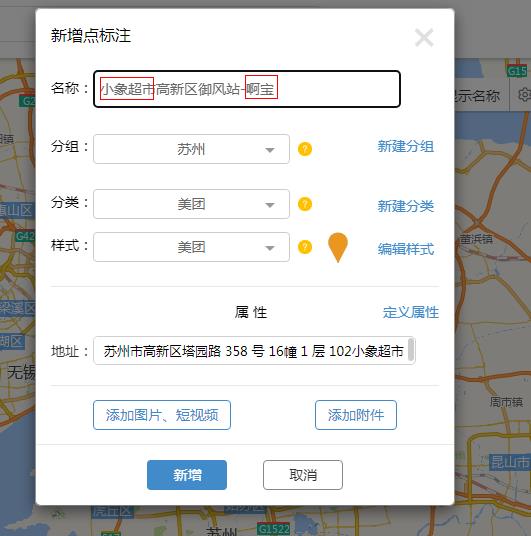Image resolution: width=531 pixels, height=536 pixels.
Task: Click the help icon next to 分类
Action: click(305, 204)
